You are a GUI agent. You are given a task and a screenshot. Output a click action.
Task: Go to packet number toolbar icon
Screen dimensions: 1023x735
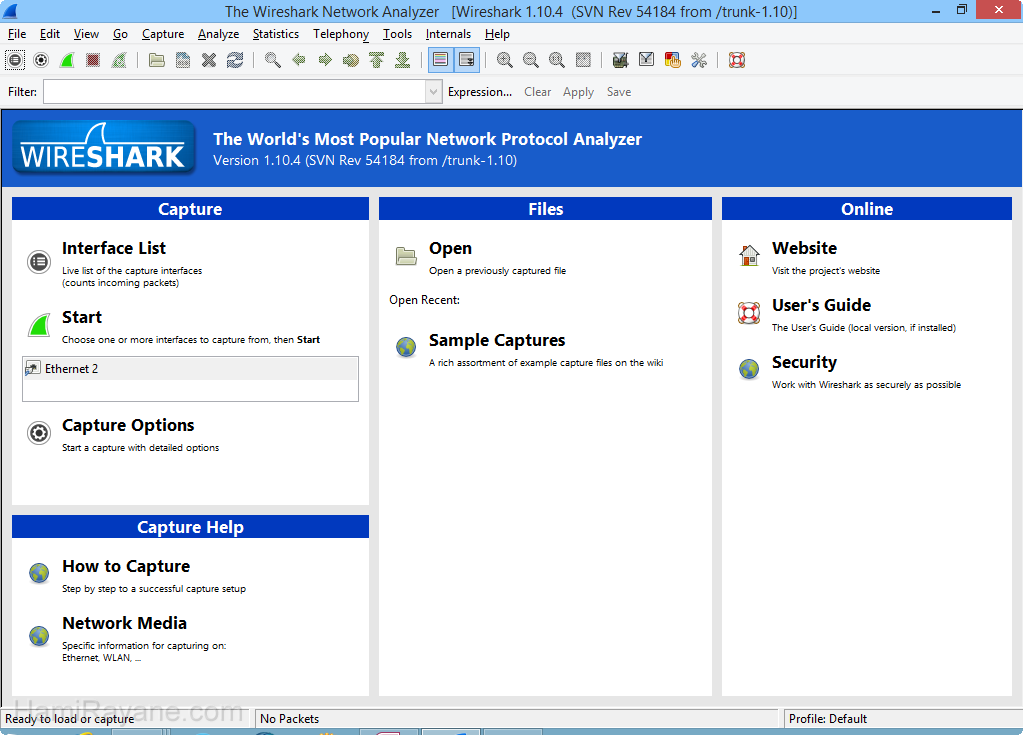[x=351, y=60]
